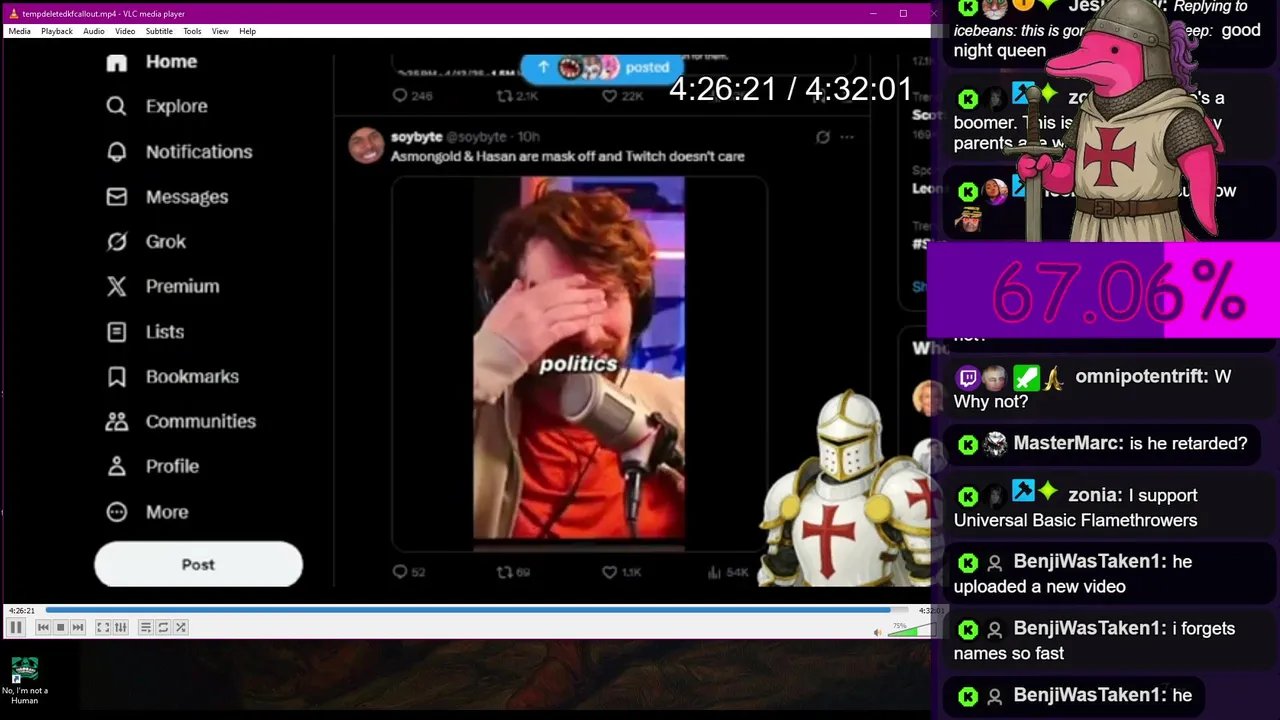The image size is (1280, 720).
Task: Open the Help menu
Action: pos(247,31)
